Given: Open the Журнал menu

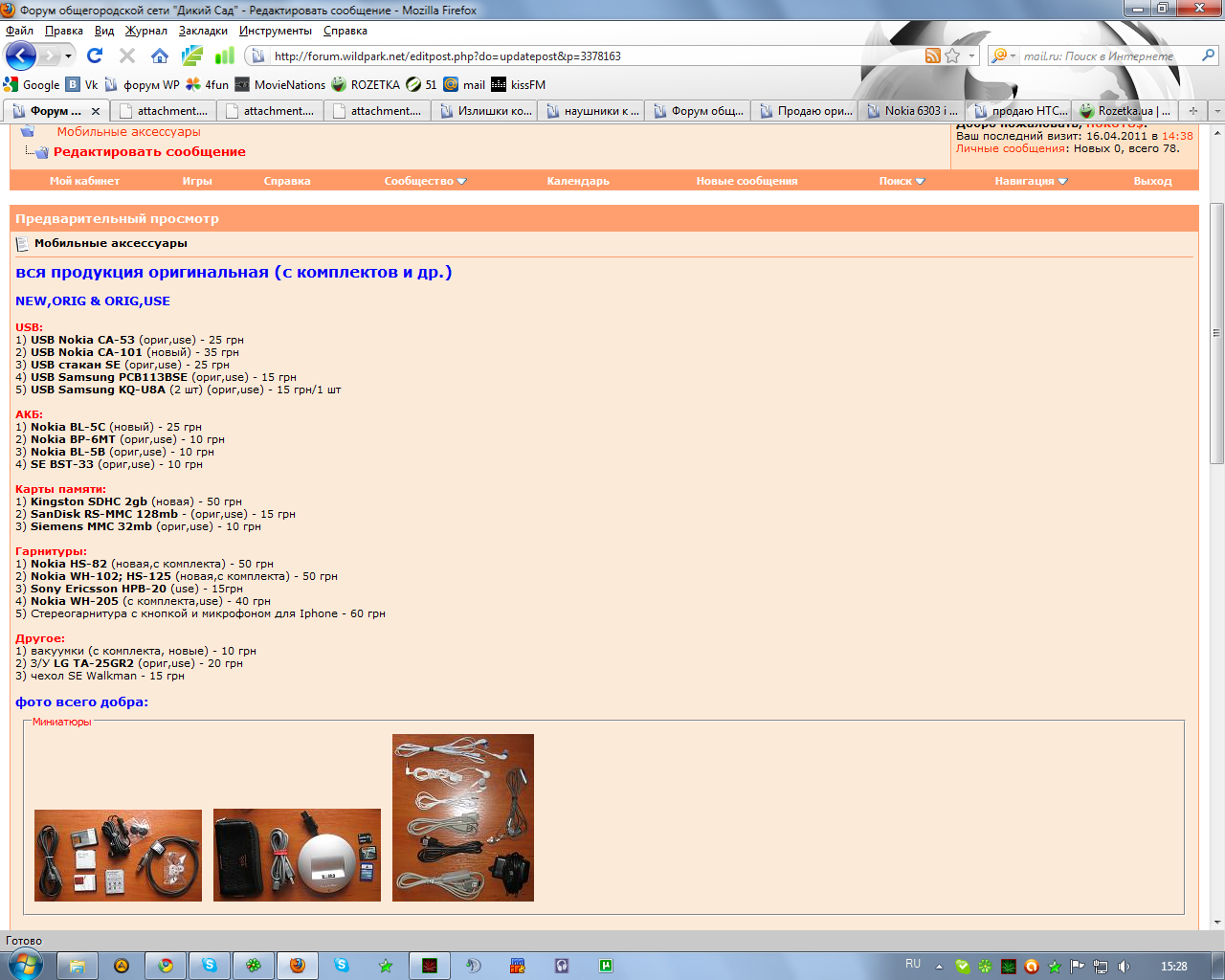Looking at the screenshot, I should click(146, 31).
